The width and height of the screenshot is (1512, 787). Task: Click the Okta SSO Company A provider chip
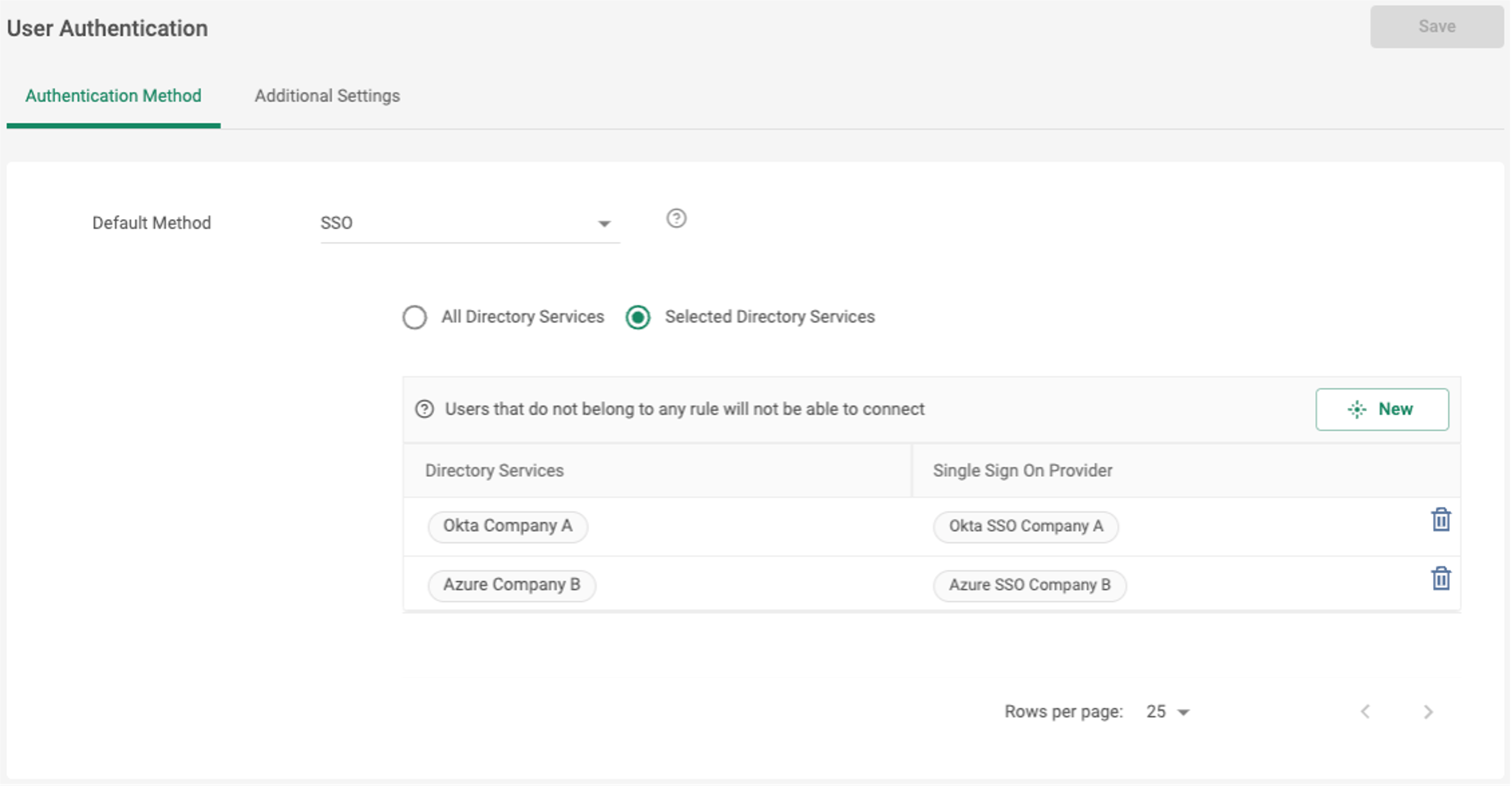tap(1025, 526)
